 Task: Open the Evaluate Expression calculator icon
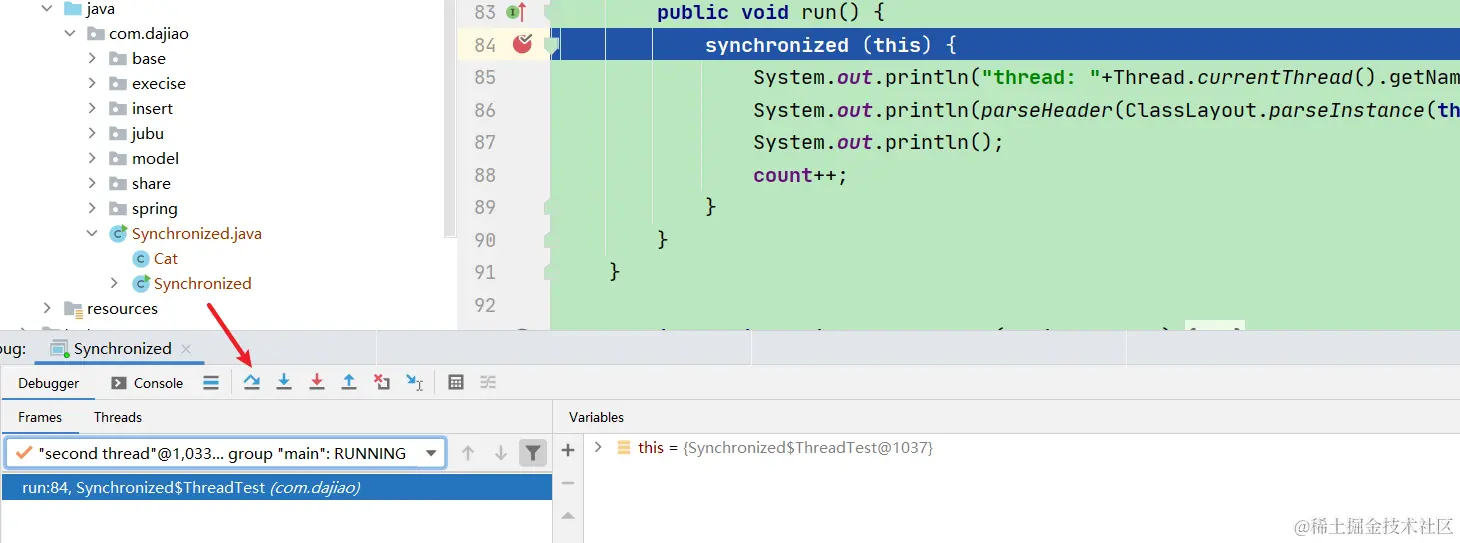pos(456,382)
